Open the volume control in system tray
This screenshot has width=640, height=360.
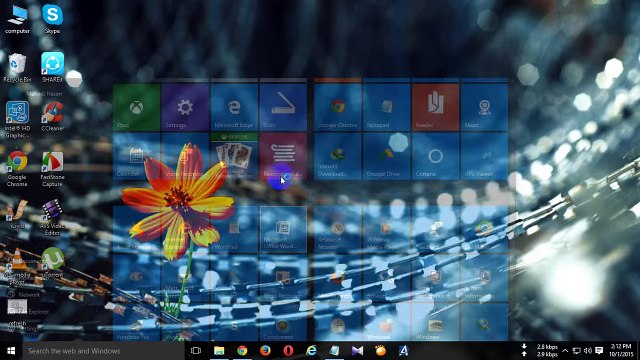[x=588, y=351]
